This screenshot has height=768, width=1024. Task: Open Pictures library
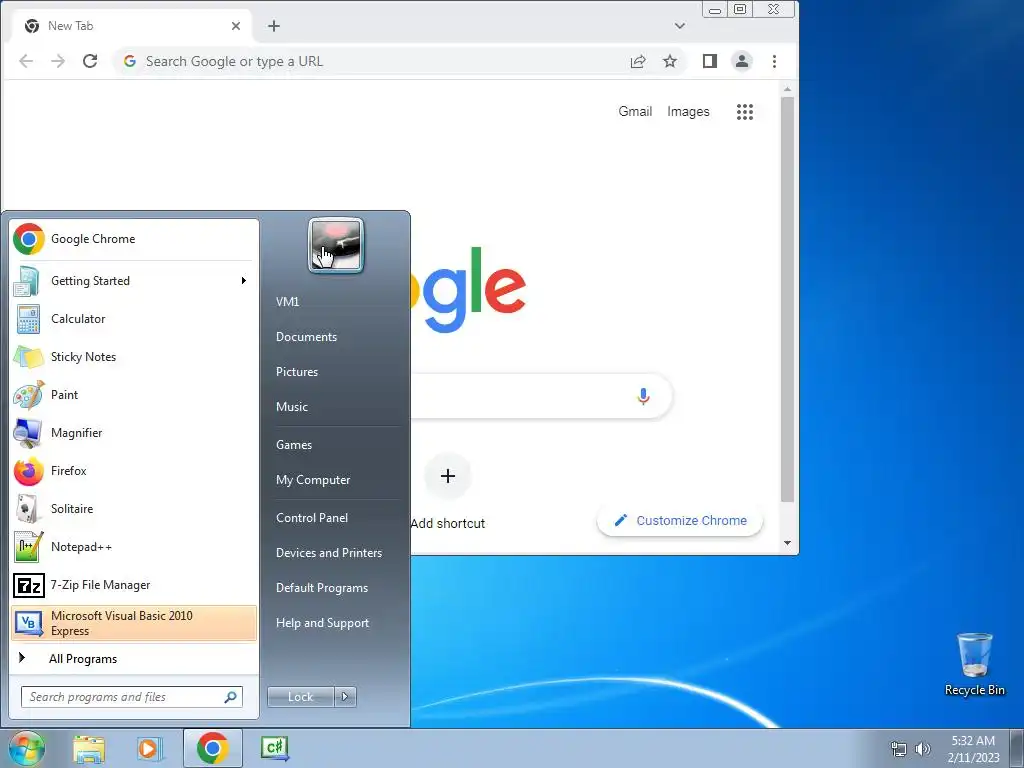coord(297,372)
